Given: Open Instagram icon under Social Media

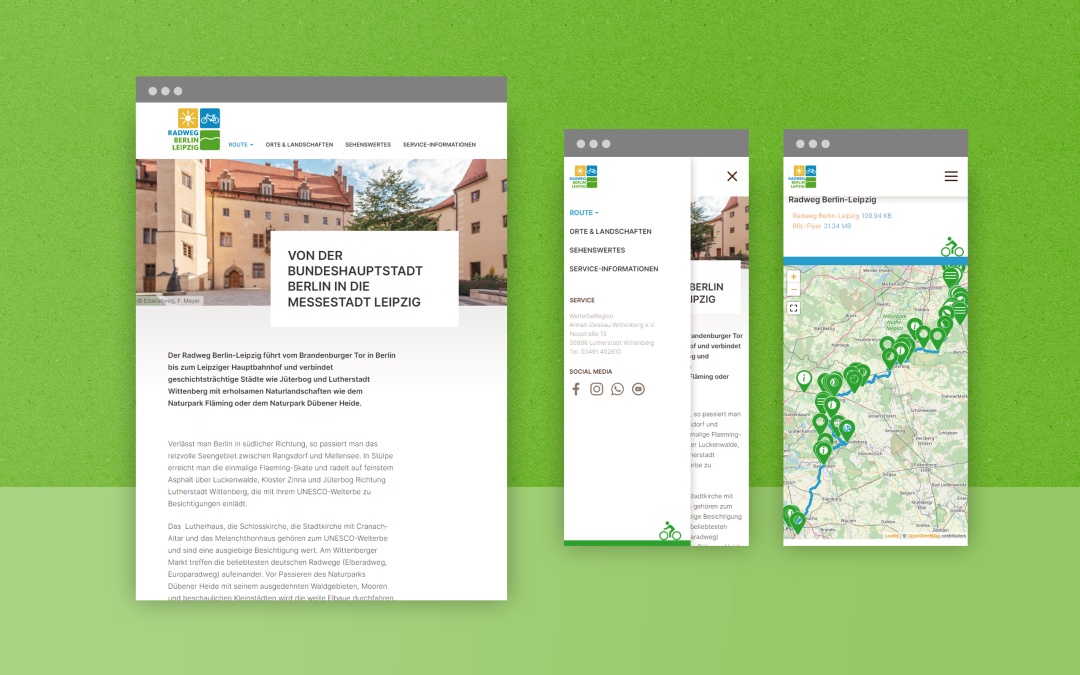Looking at the screenshot, I should pos(596,389).
